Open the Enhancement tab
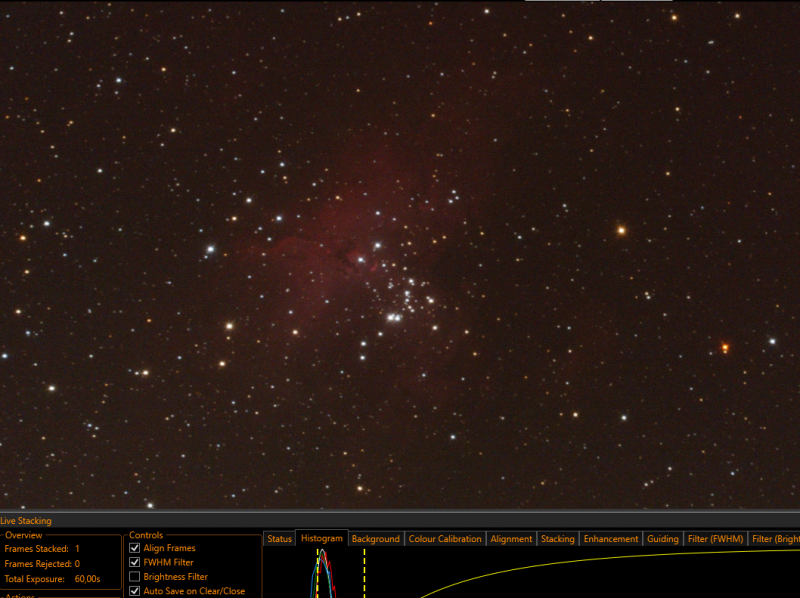The image size is (800, 598). tap(611, 539)
